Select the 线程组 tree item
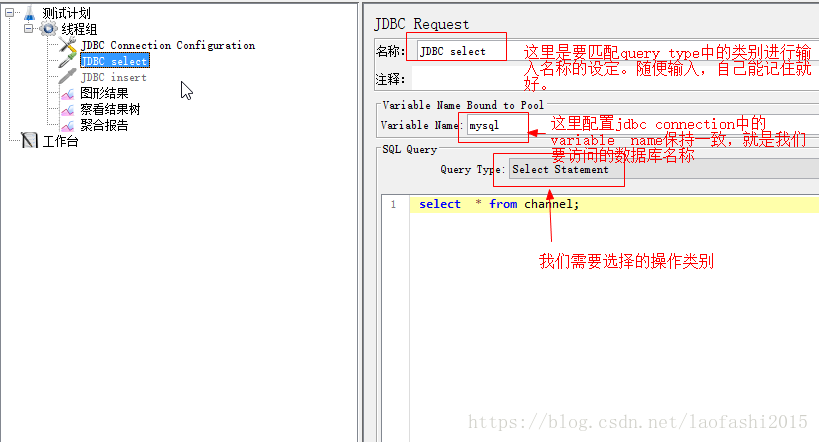This screenshot has width=819, height=442. pos(79,29)
